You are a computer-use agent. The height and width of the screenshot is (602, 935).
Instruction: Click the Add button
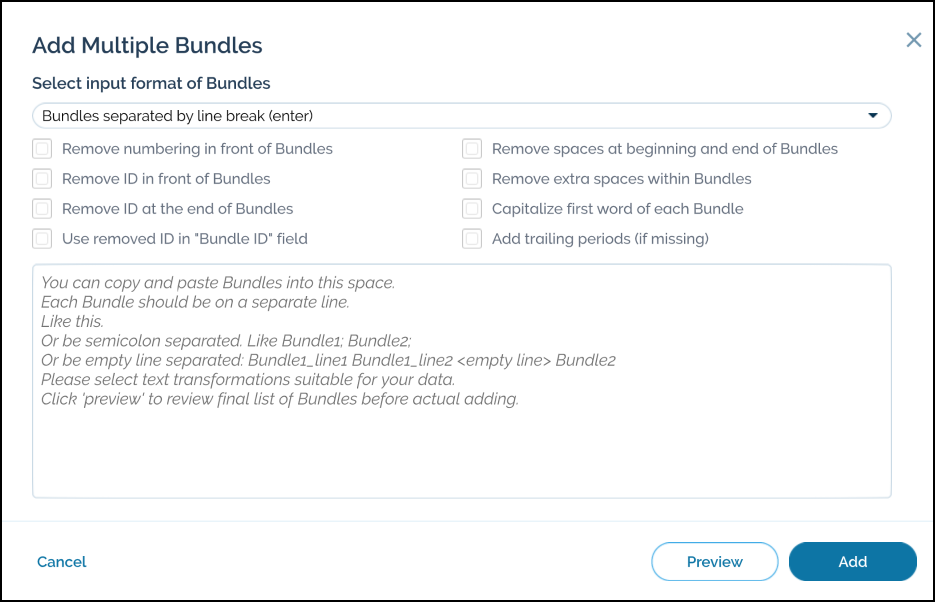[852, 562]
